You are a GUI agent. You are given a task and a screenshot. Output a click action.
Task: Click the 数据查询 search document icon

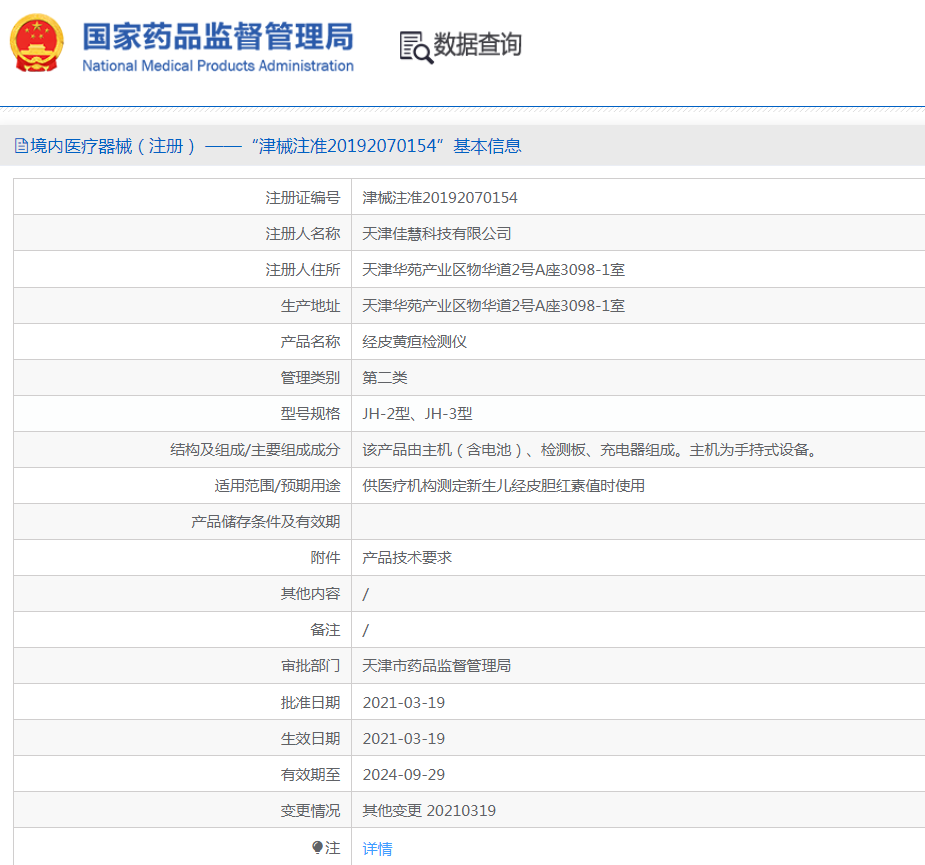pos(416,47)
